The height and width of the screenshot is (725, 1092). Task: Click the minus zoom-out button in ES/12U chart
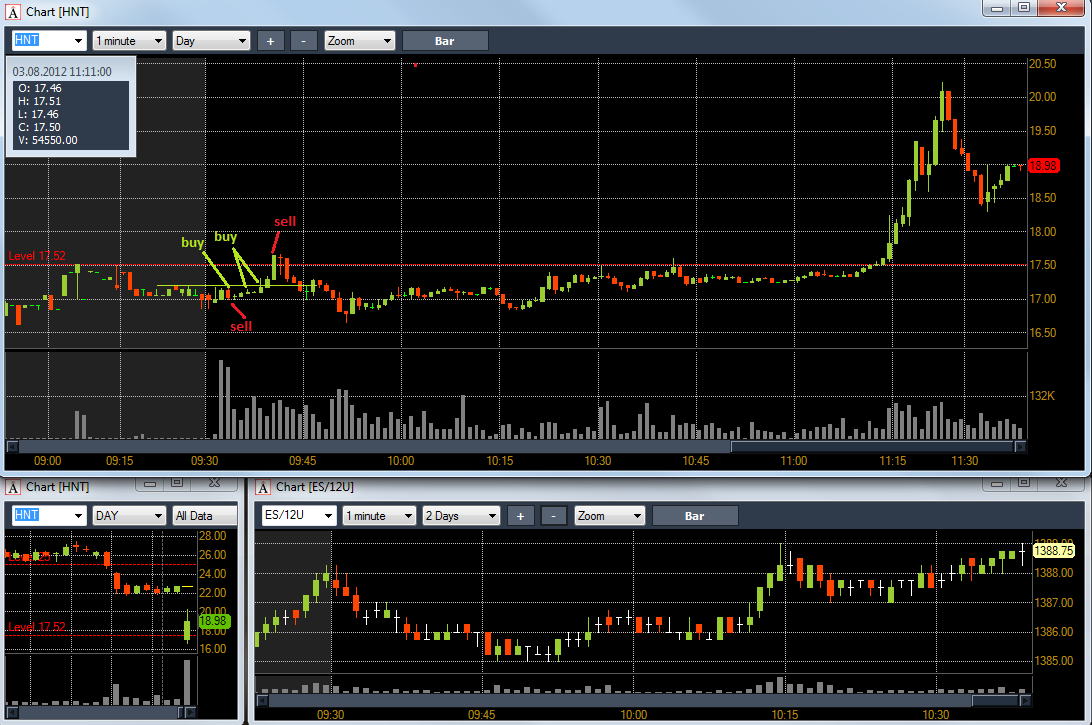[x=554, y=515]
